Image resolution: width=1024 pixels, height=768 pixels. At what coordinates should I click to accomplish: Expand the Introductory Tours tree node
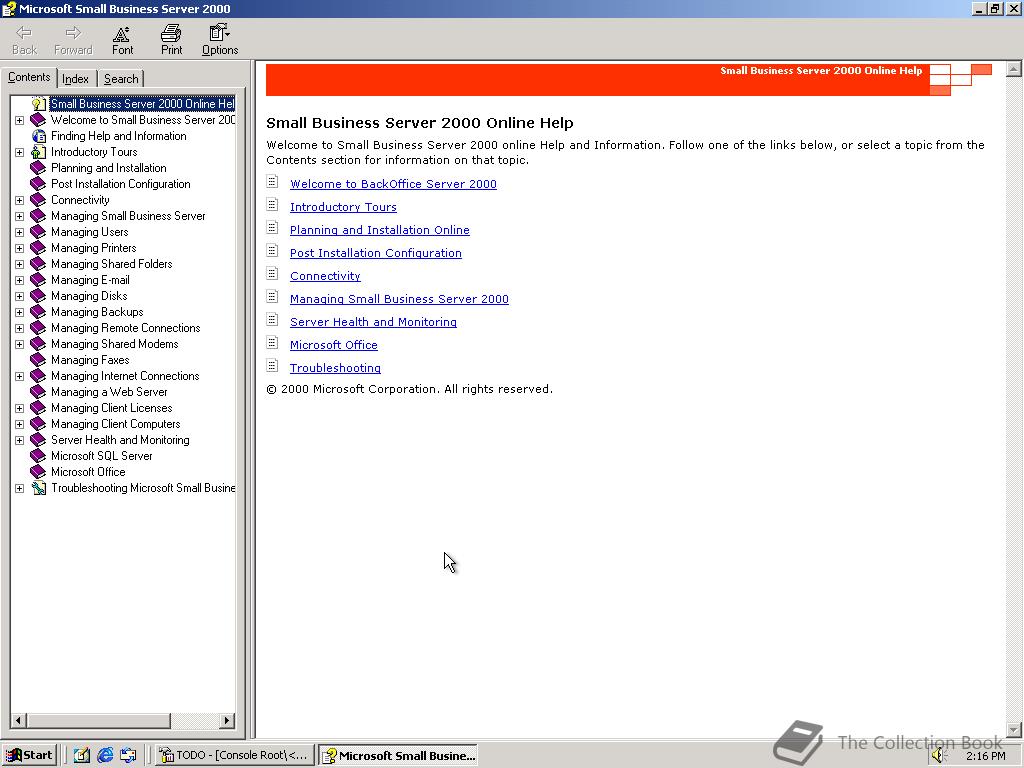click(x=20, y=152)
